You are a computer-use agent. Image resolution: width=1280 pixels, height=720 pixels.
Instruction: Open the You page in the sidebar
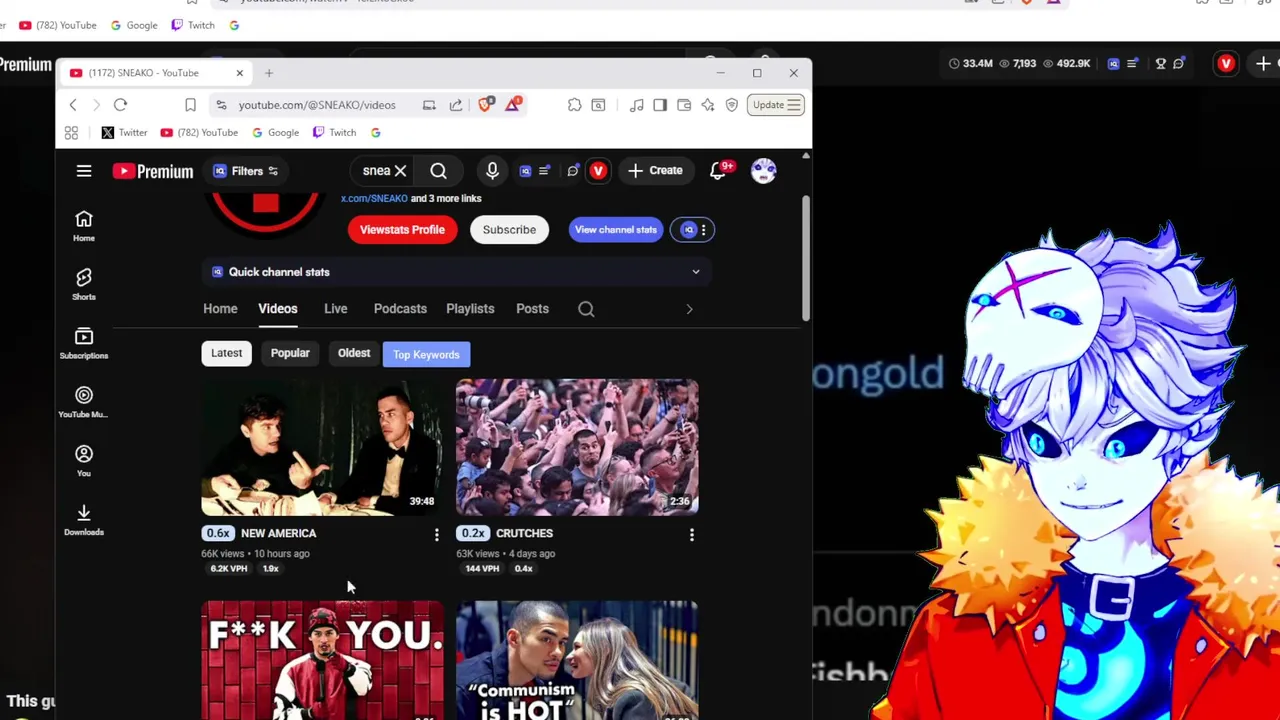(x=84, y=460)
